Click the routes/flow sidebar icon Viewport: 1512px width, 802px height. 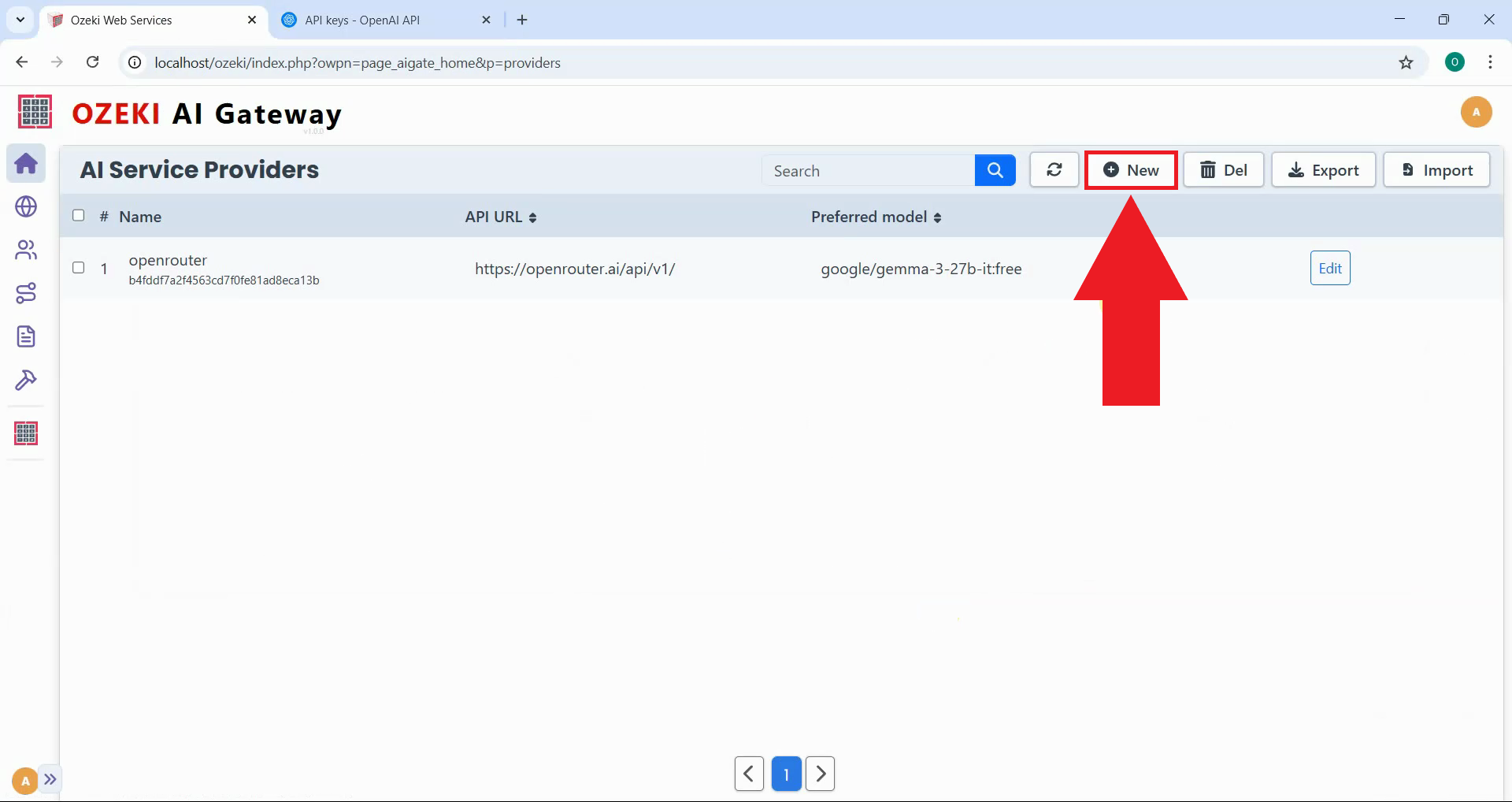(26, 293)
